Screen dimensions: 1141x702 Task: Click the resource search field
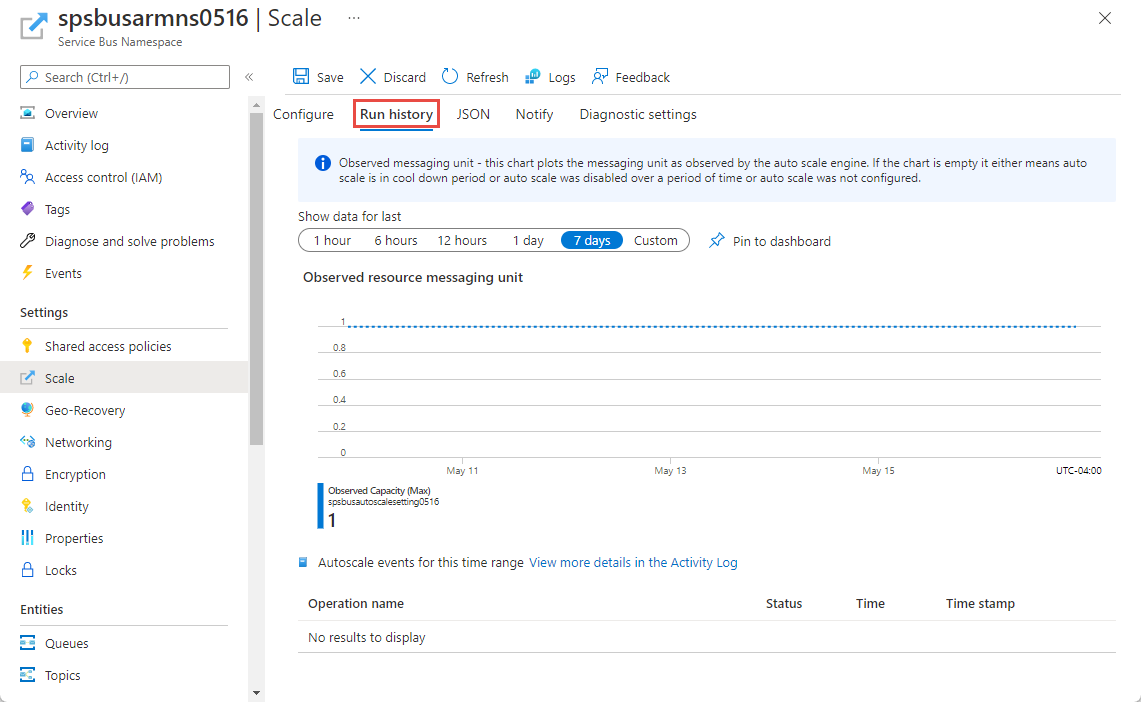click(124, 76)
